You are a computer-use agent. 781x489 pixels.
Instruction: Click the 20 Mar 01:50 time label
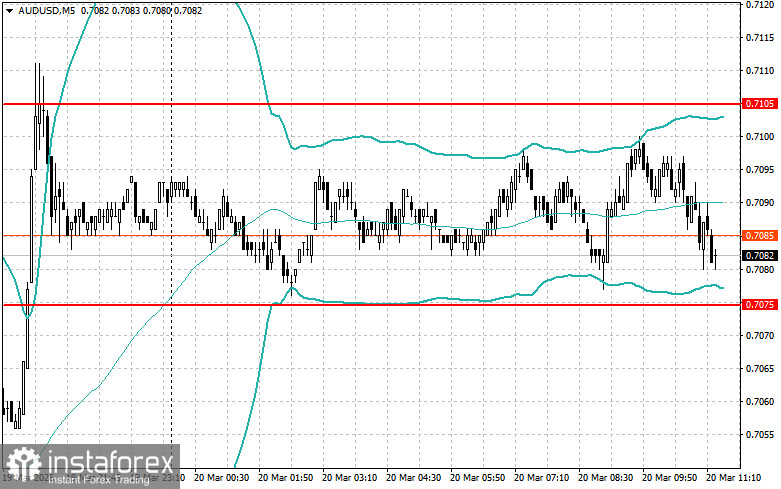(285, 478)
